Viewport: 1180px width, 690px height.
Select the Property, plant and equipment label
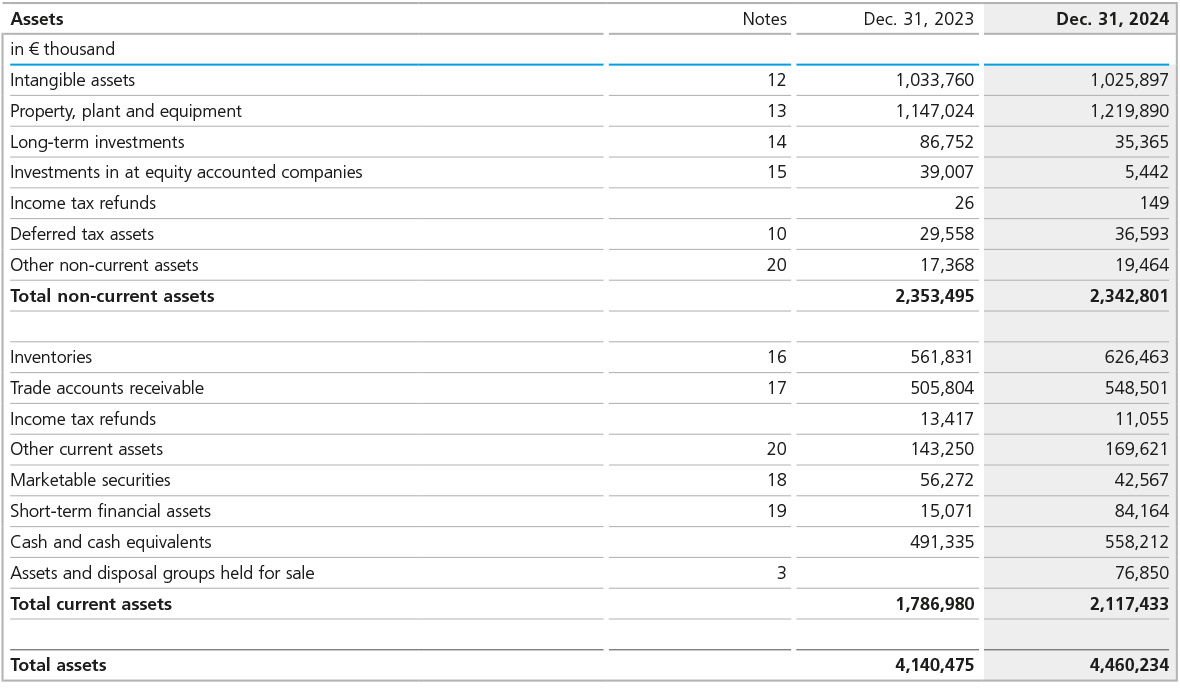(126, 111)
